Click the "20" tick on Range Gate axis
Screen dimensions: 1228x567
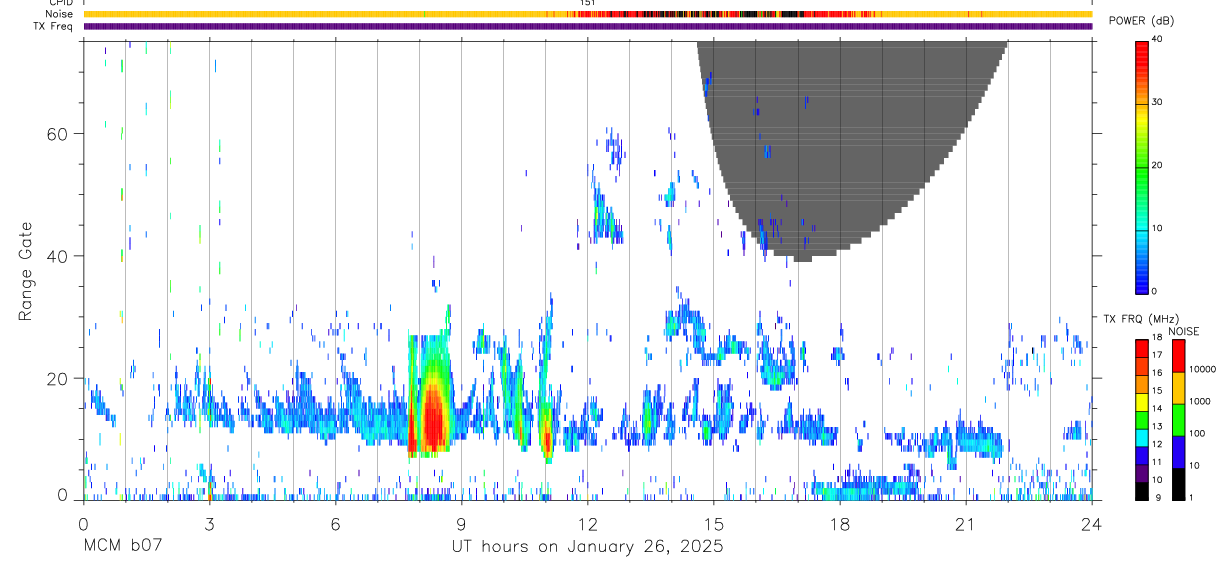[x=57, y=378]
